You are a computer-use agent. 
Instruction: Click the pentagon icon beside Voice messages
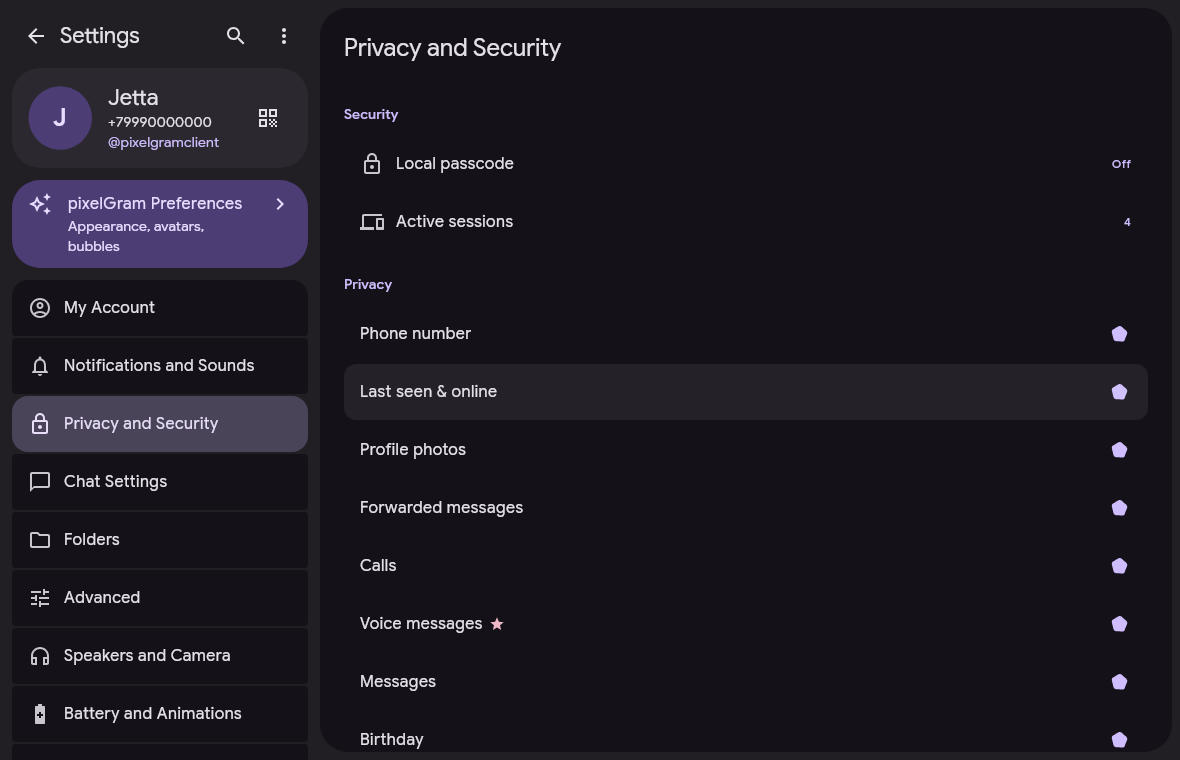tap(1119, 624)
